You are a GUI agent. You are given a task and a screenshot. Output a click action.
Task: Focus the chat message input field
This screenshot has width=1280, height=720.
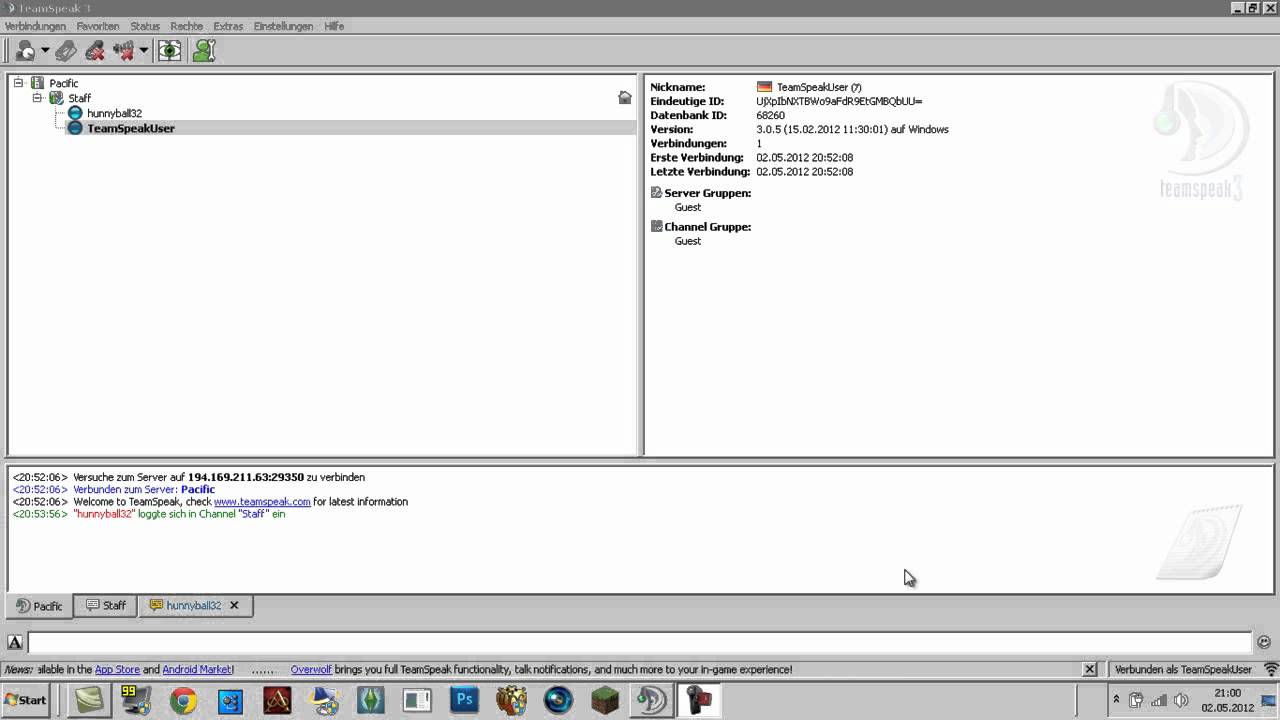639,642
